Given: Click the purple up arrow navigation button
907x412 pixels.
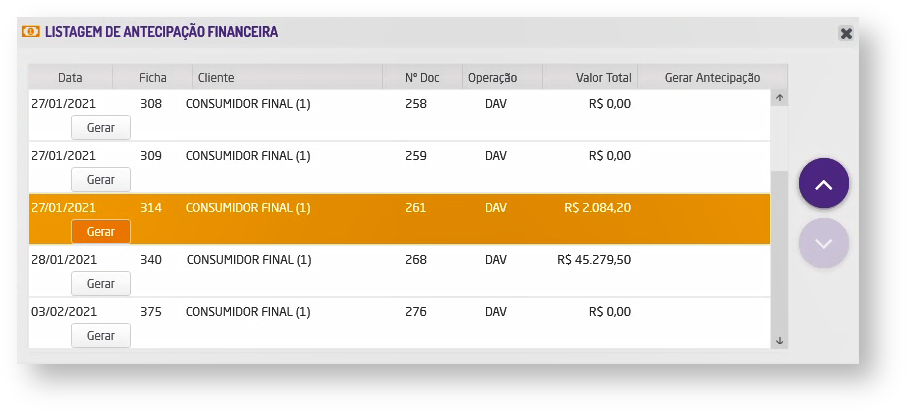Looking at the screenshot, I should (x=824, y=184).
